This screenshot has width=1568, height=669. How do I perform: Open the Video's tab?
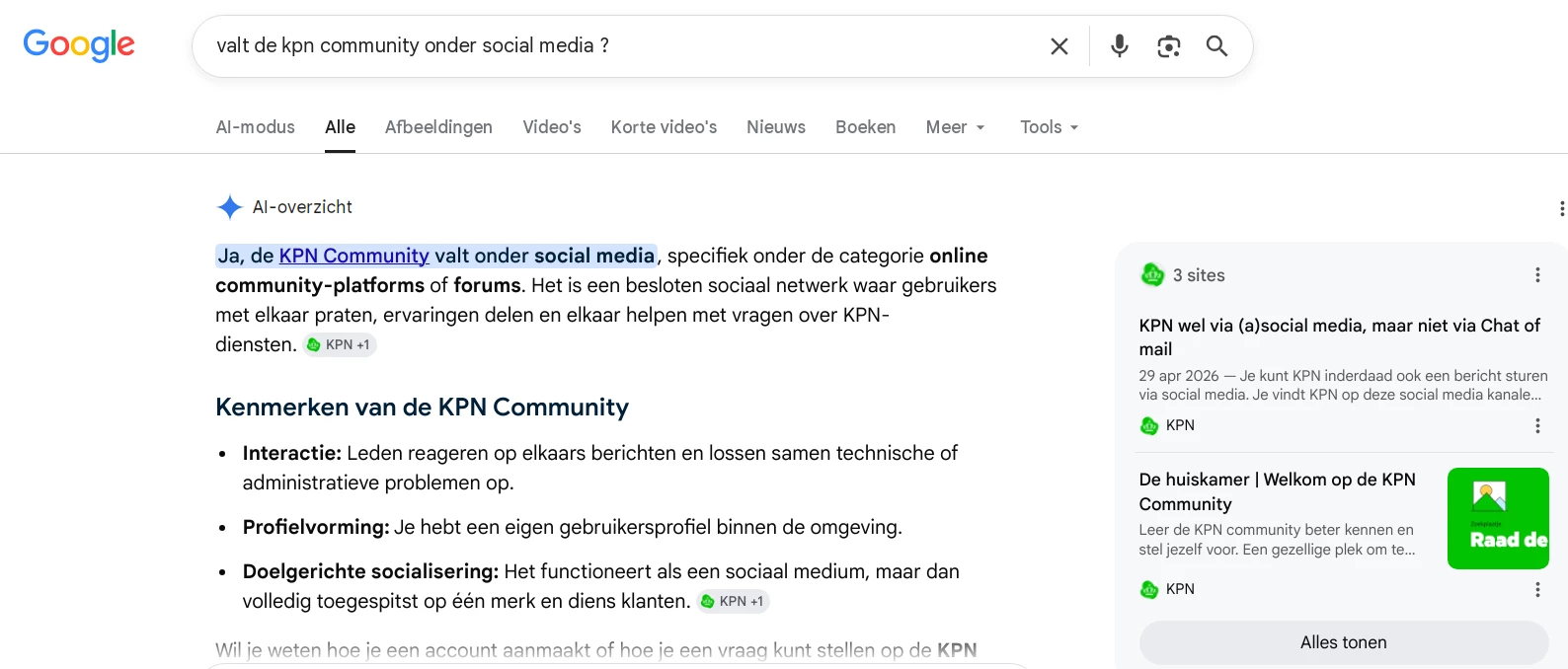(x=552, y=127)
